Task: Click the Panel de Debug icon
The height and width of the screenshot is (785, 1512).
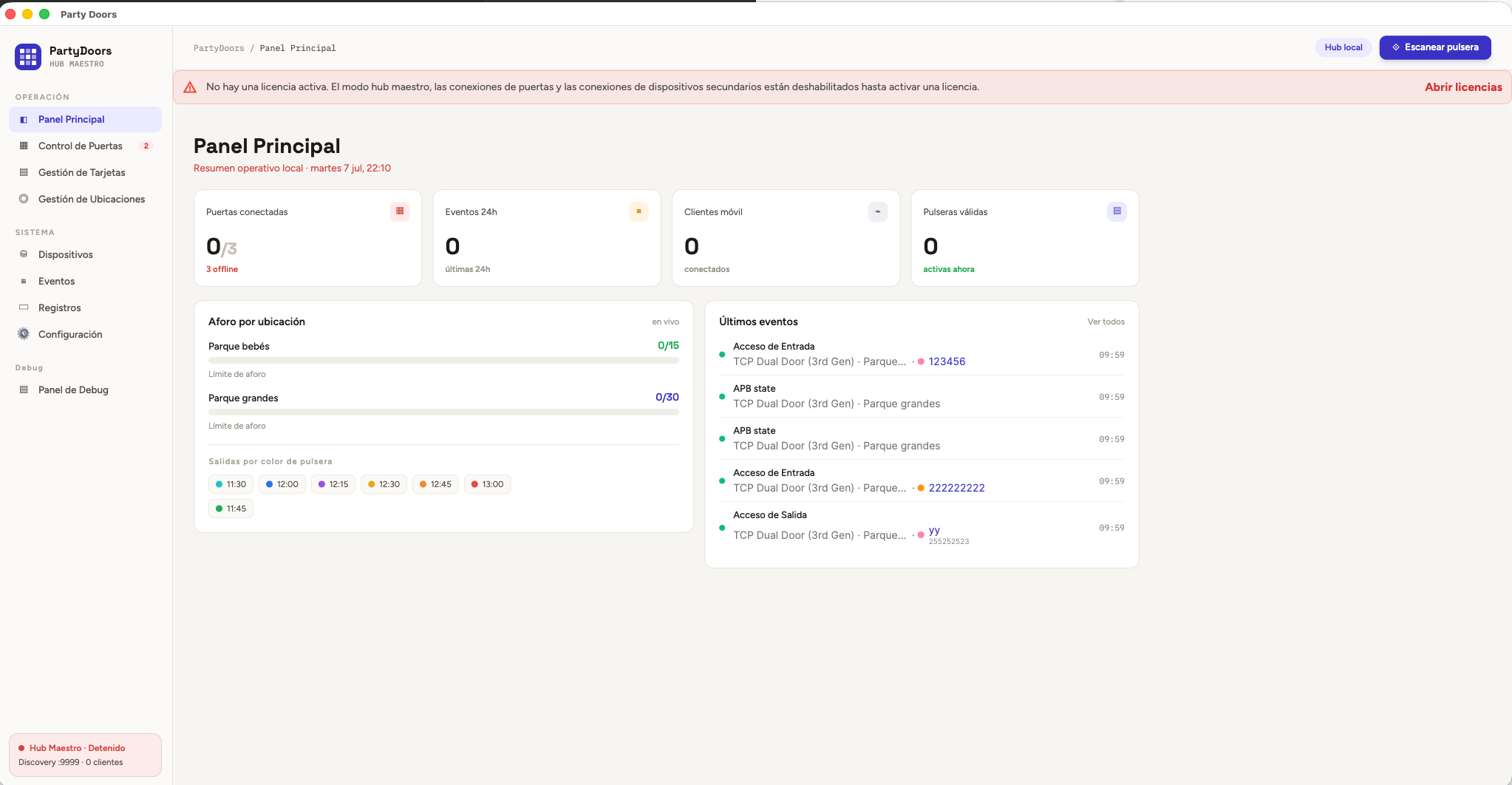Action: (x=24, y=390)
